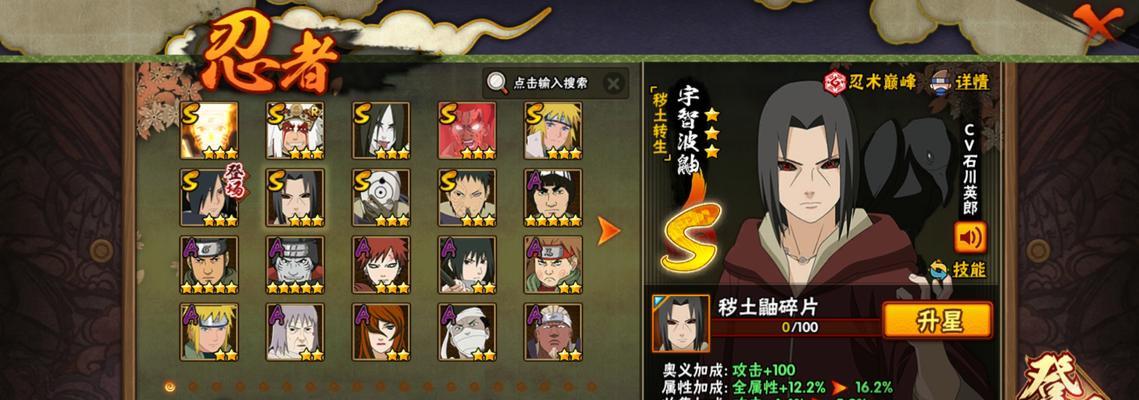Click the 点击输入搜索 search field
This screenshot has height=400, width=1139.
(x=551, y=83)
